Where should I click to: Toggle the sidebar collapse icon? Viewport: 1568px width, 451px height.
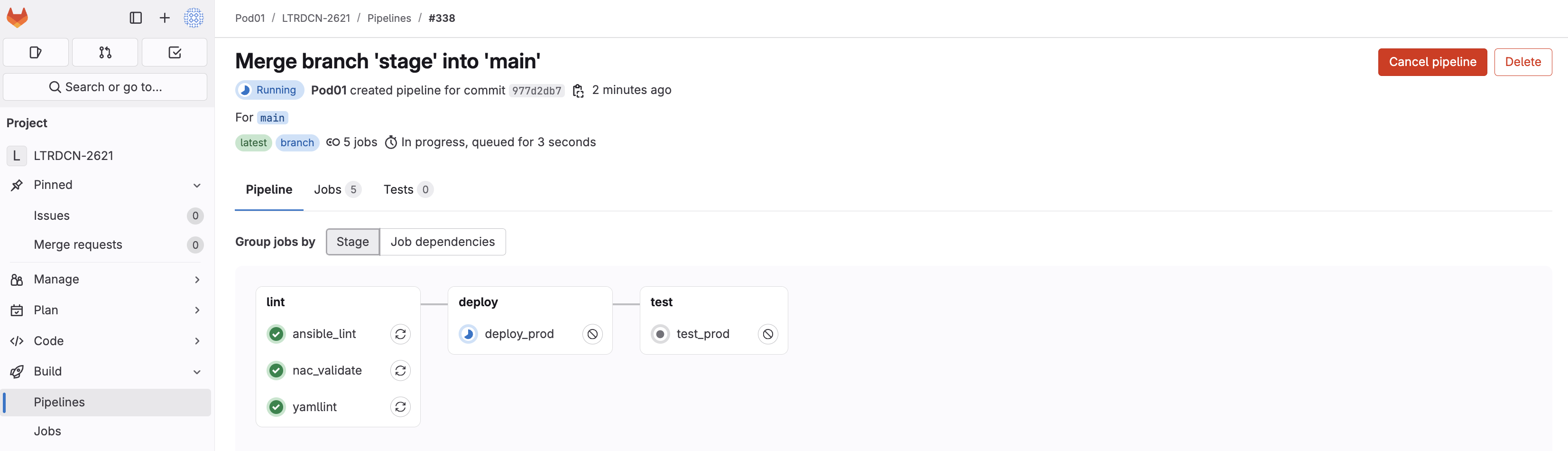pyautogui.click(x=136, y=18)
